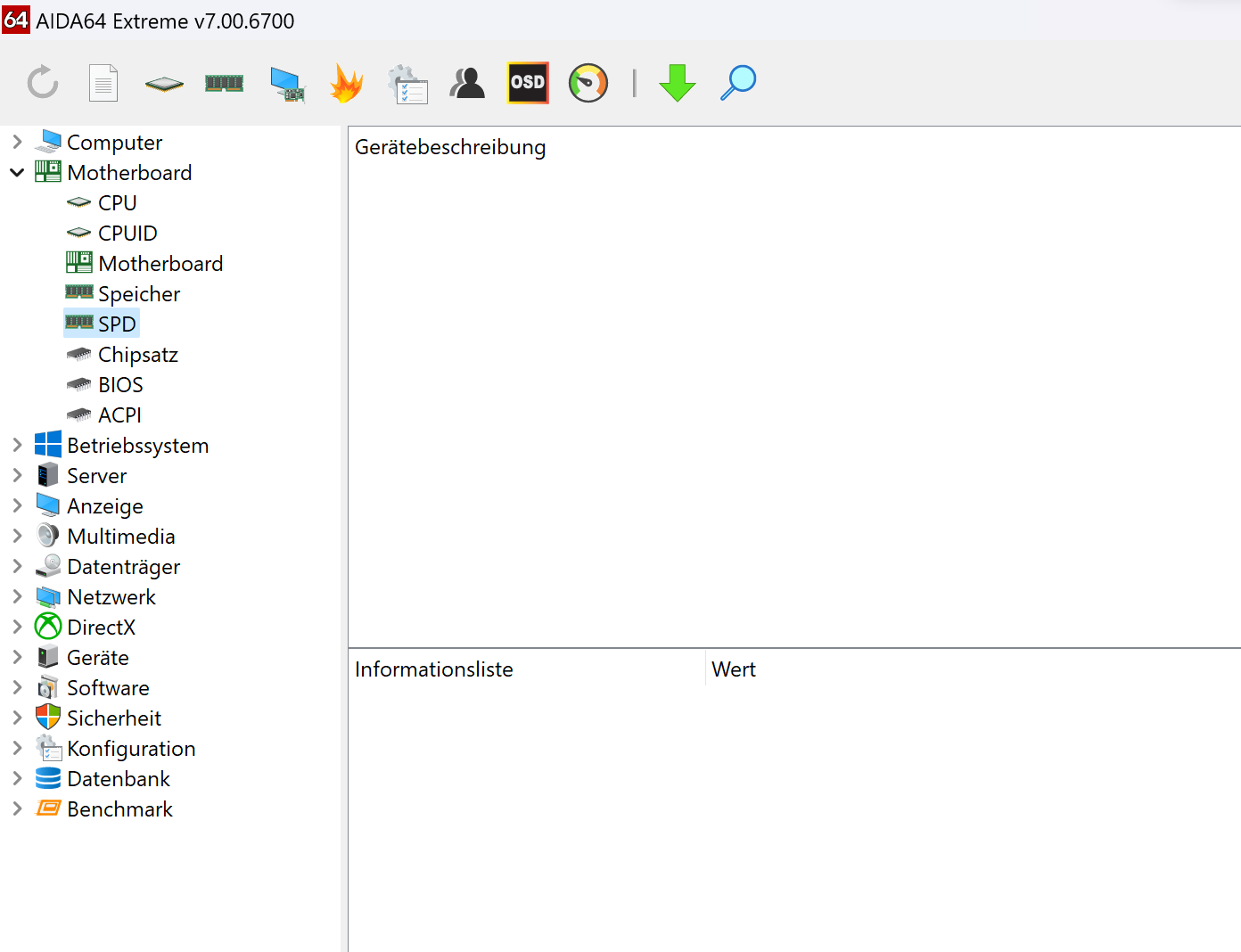This screenshot has width=1241, height=952.
Task: Expand the Computer tree node
Action: click(x=17, y=142)
